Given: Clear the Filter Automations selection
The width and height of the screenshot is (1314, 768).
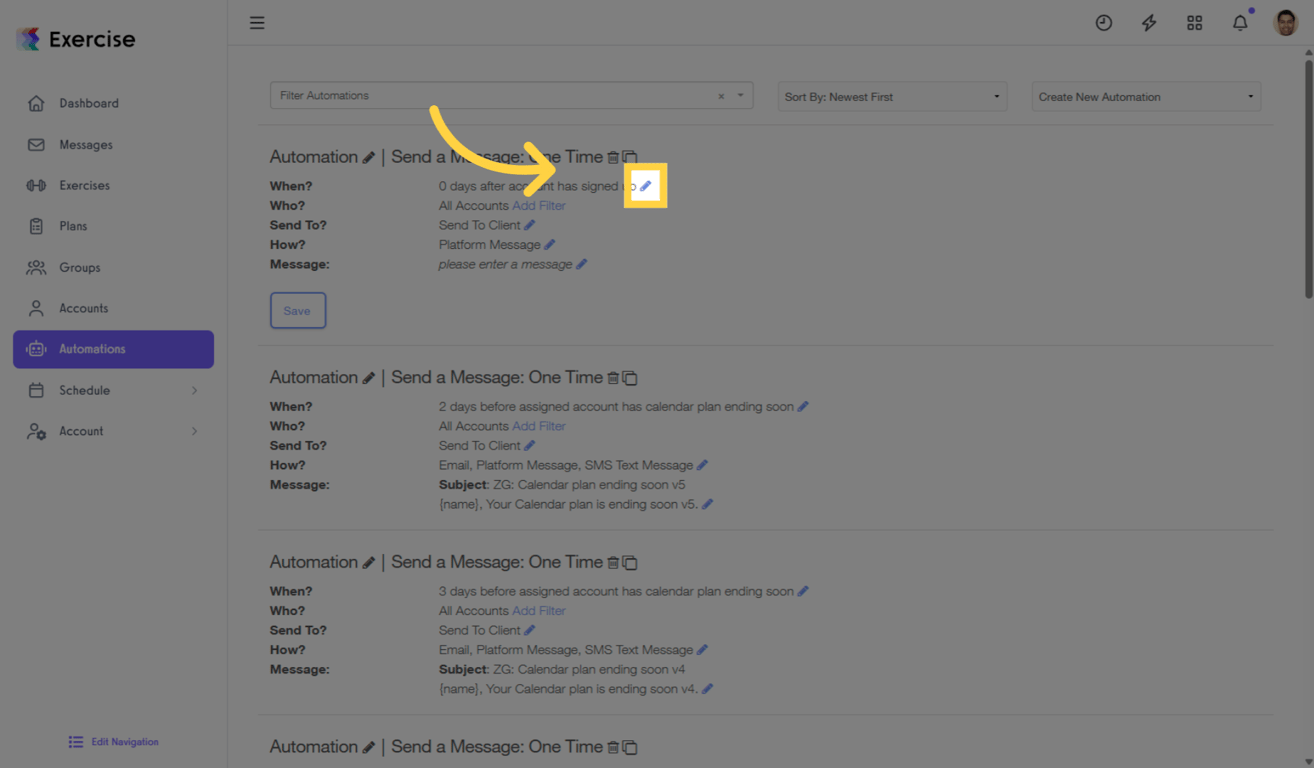Looking at the screenshot, I should click(721, 96).
